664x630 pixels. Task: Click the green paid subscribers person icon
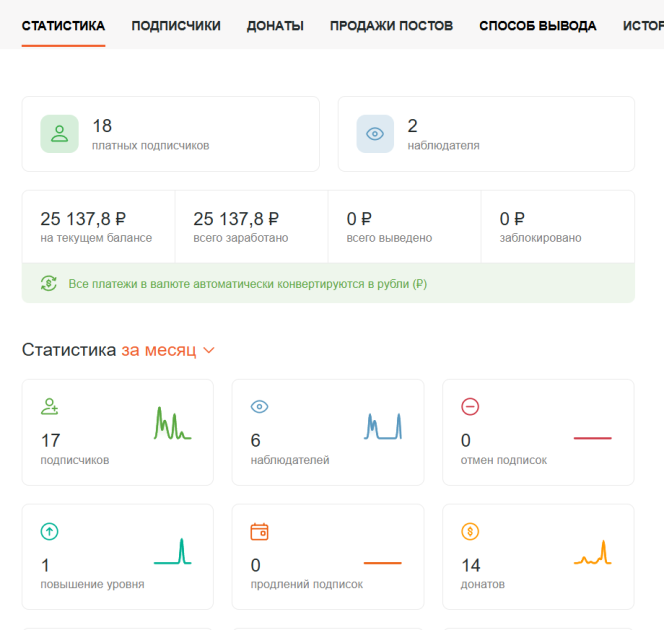[59, 134]
